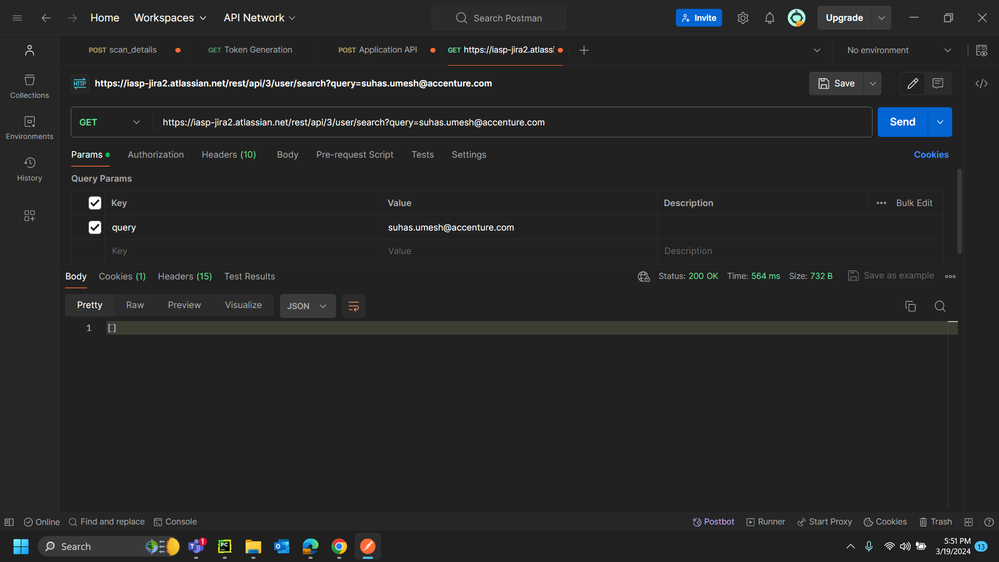
Task: Click the Send button
Action: (x=902, y=122)
